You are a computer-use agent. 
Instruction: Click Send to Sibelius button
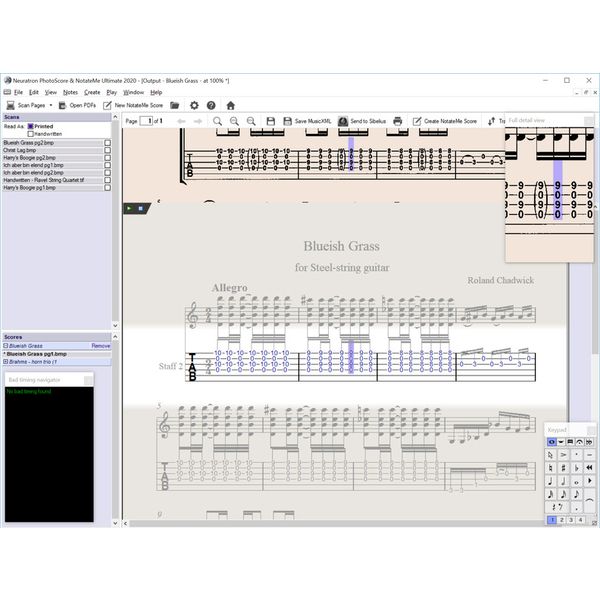pos(362,121)
